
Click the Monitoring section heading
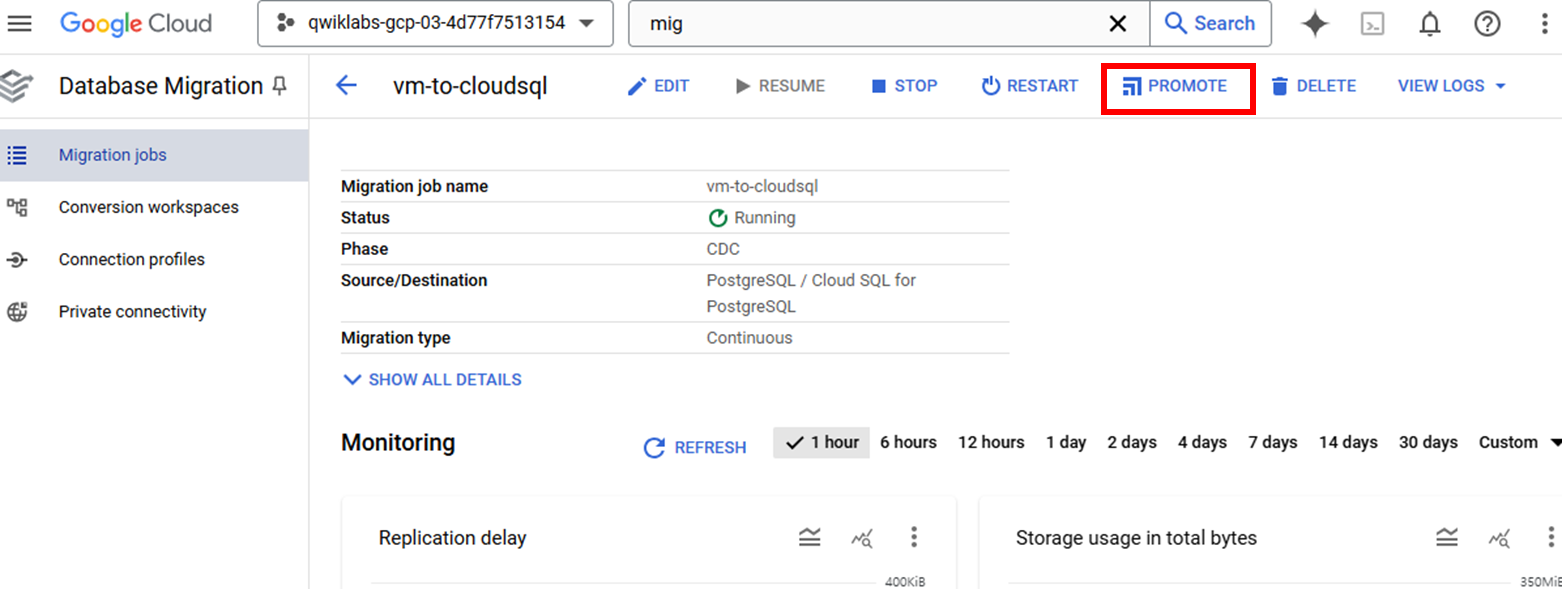pos(398,442)
